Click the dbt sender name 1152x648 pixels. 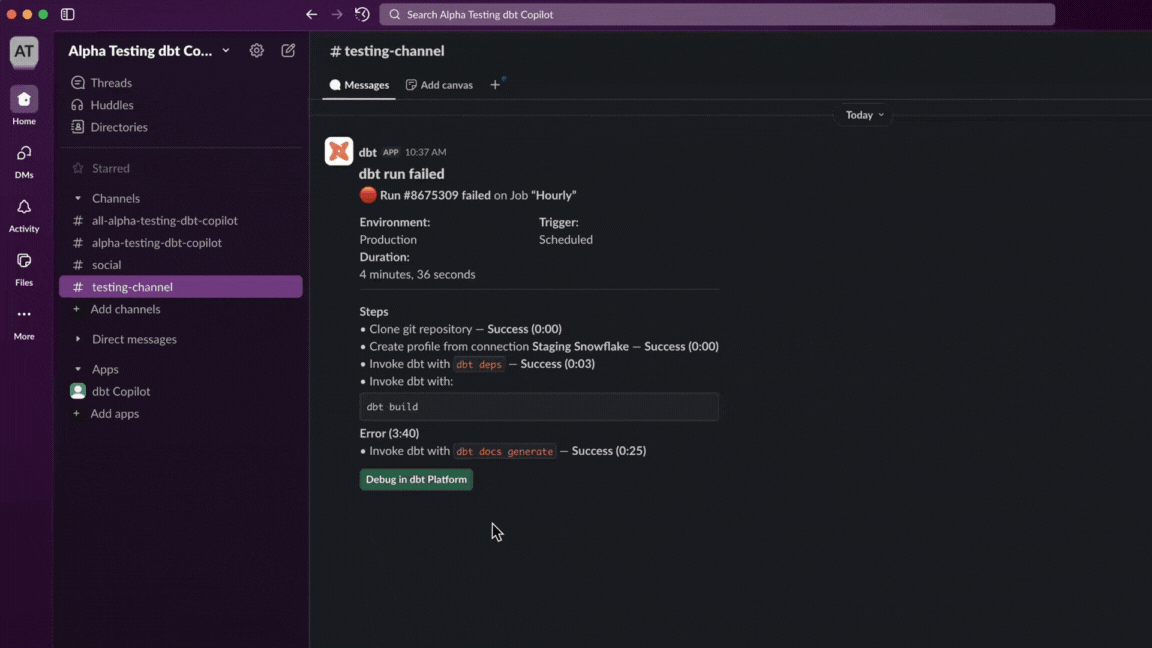367,152
